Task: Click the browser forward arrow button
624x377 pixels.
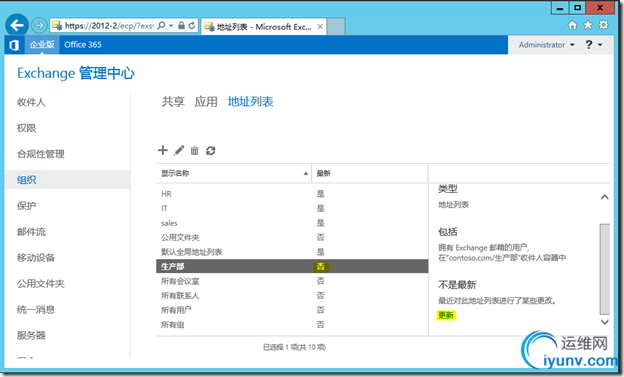Action: coord(39,26)
